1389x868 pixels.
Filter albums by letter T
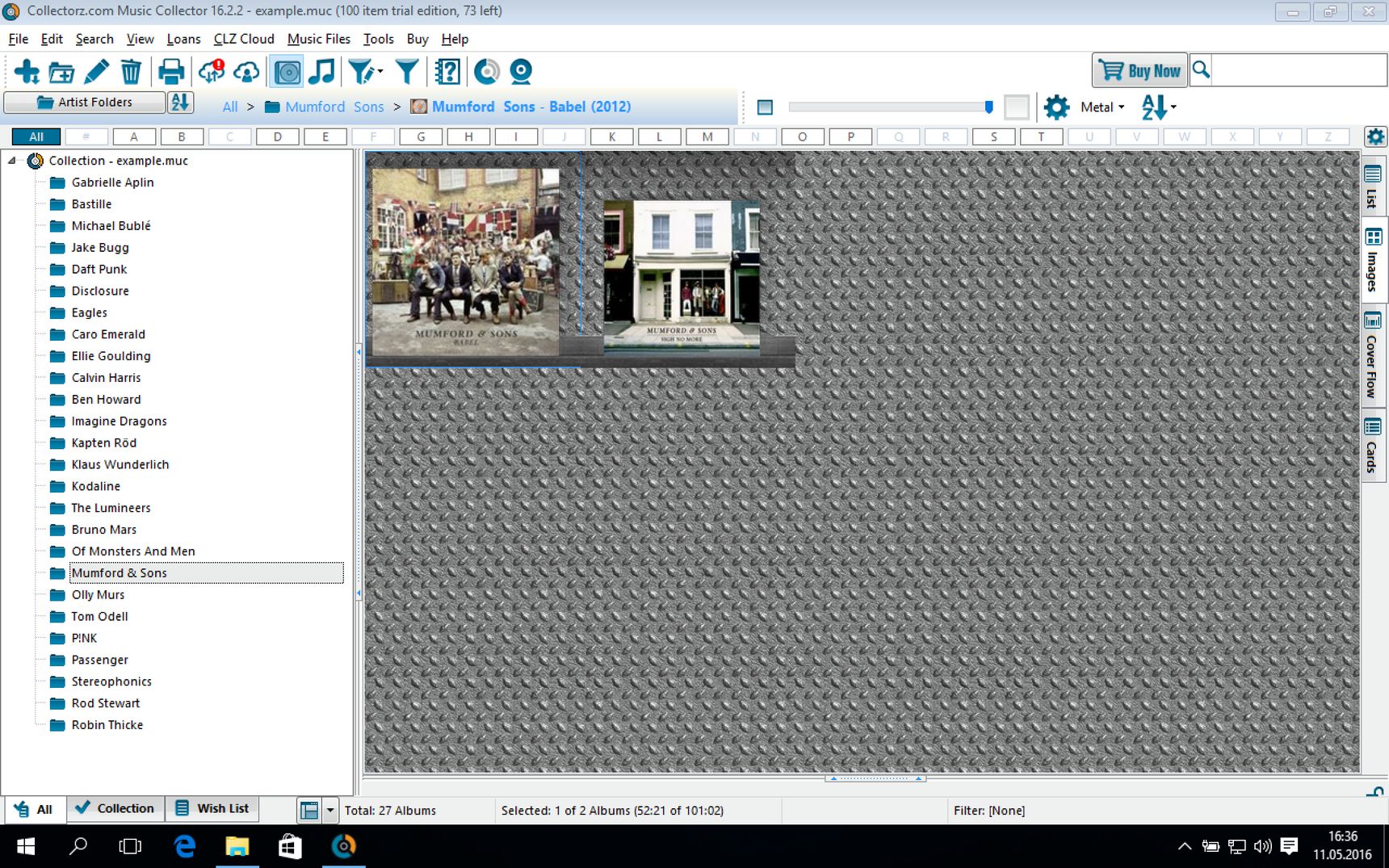(1041, 136)
